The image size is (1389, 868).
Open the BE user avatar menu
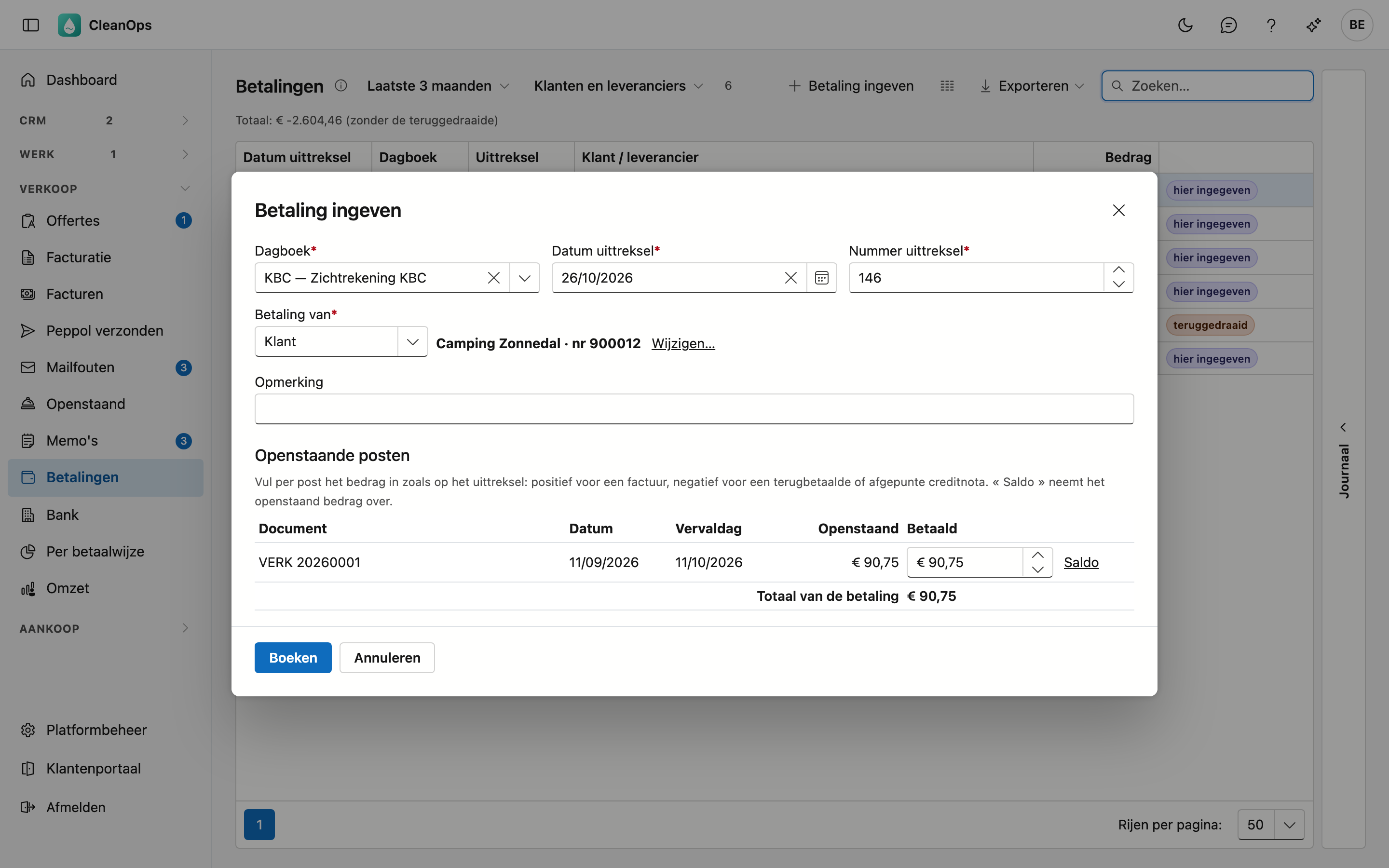point(1357,25)
